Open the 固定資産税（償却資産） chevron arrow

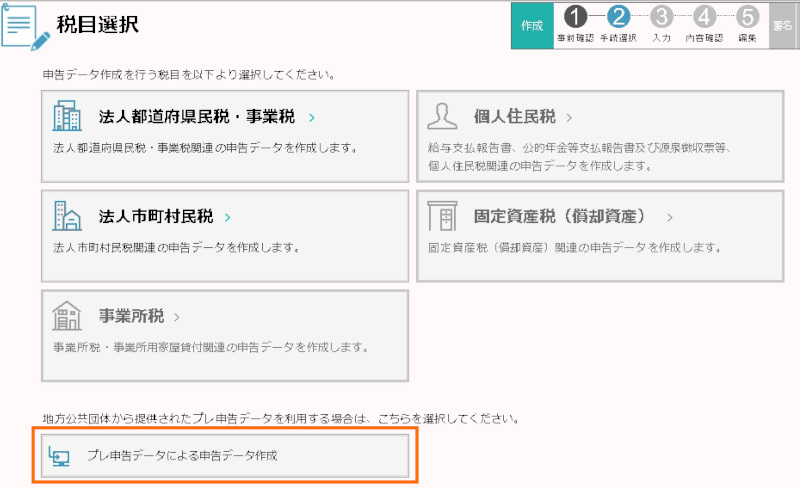coord(669,217)
